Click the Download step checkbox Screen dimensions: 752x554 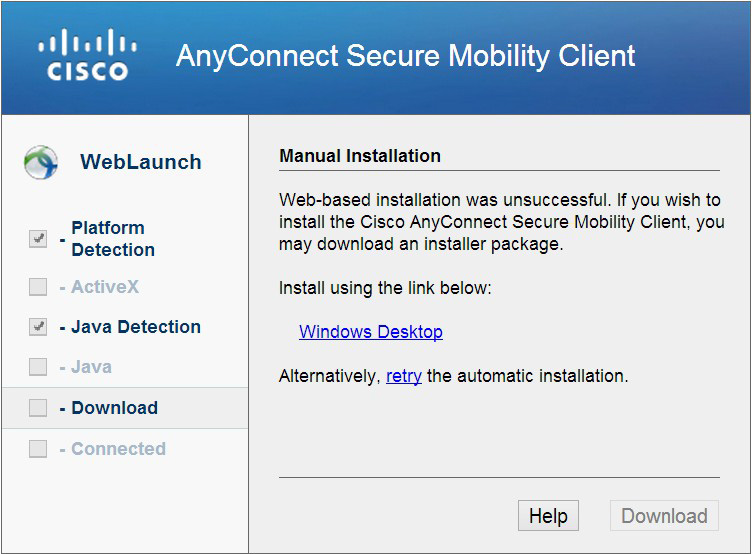(x=38, y=408)
